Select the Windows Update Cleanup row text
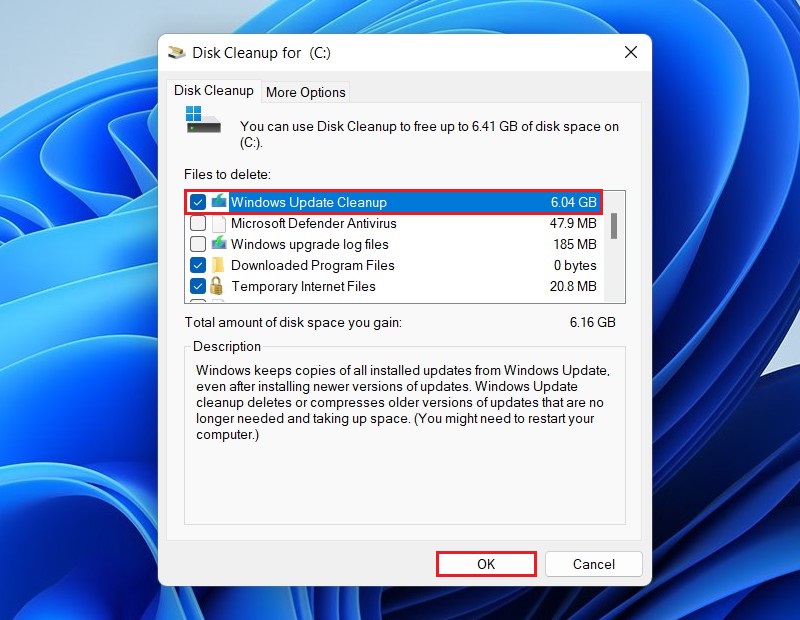Image resolution: width=800 pixels, height=620 pixels. (309, 202)
